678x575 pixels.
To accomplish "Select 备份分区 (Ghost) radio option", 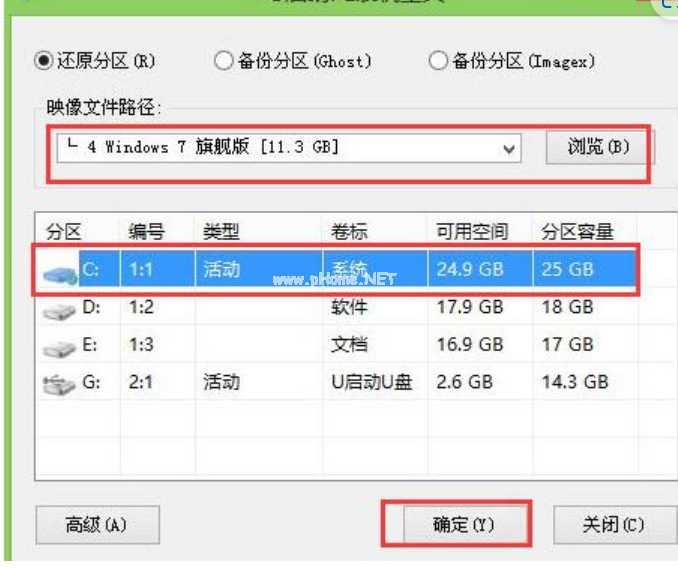I will (223, 61).
